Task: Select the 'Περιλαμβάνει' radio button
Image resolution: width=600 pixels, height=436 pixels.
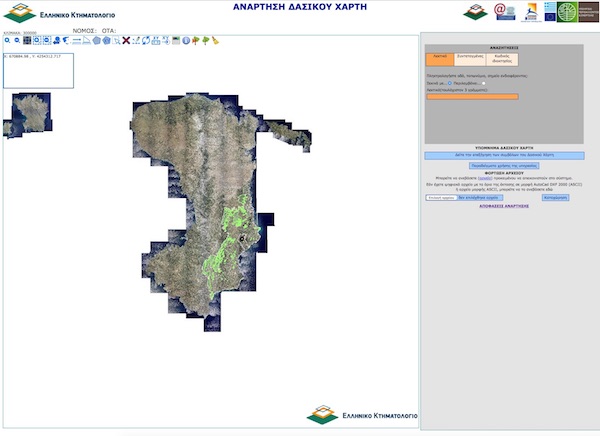Action: (x=482, y=82)
